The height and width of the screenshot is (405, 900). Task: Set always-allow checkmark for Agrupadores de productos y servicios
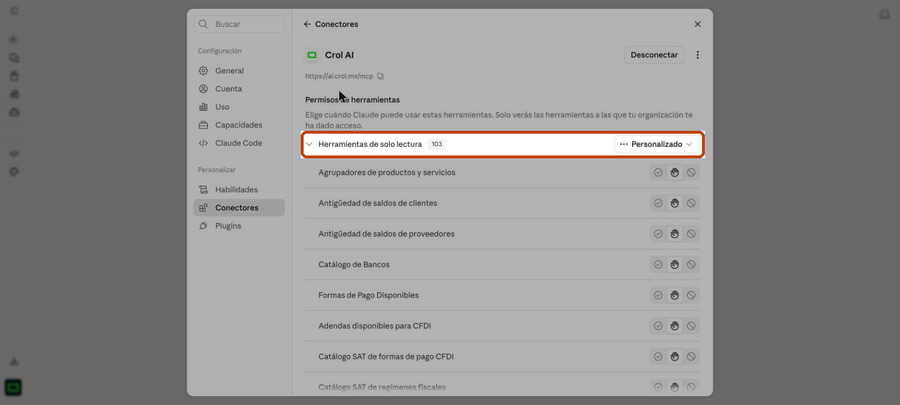pos(658,172)
